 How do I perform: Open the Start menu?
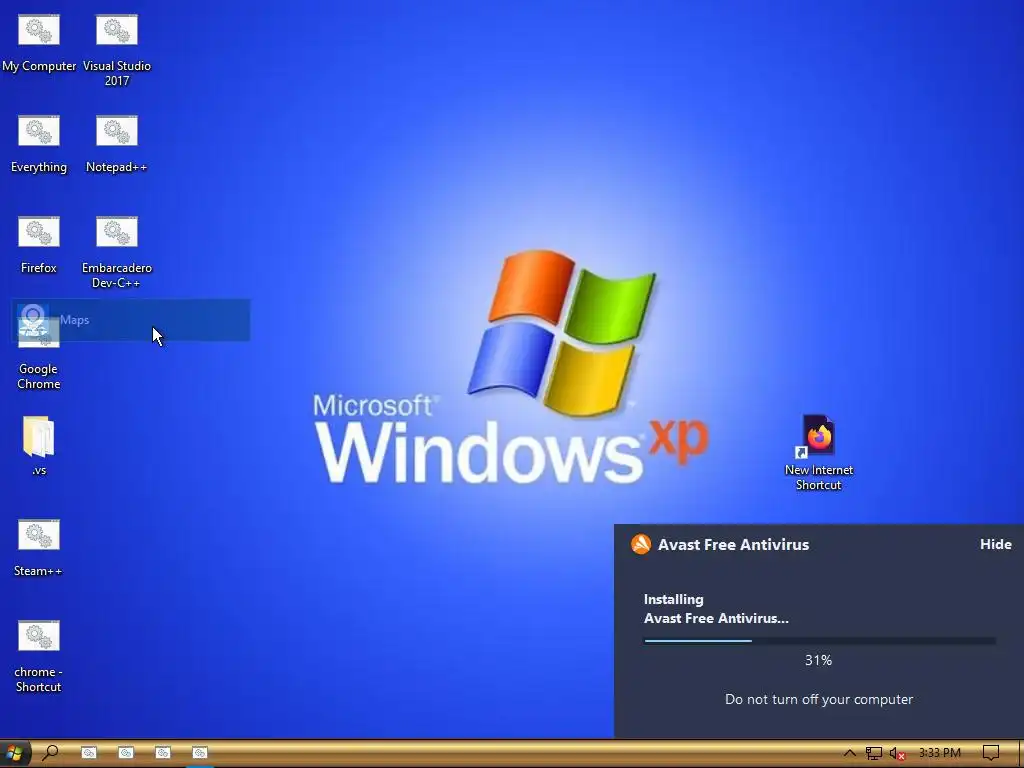click(14, 753)
